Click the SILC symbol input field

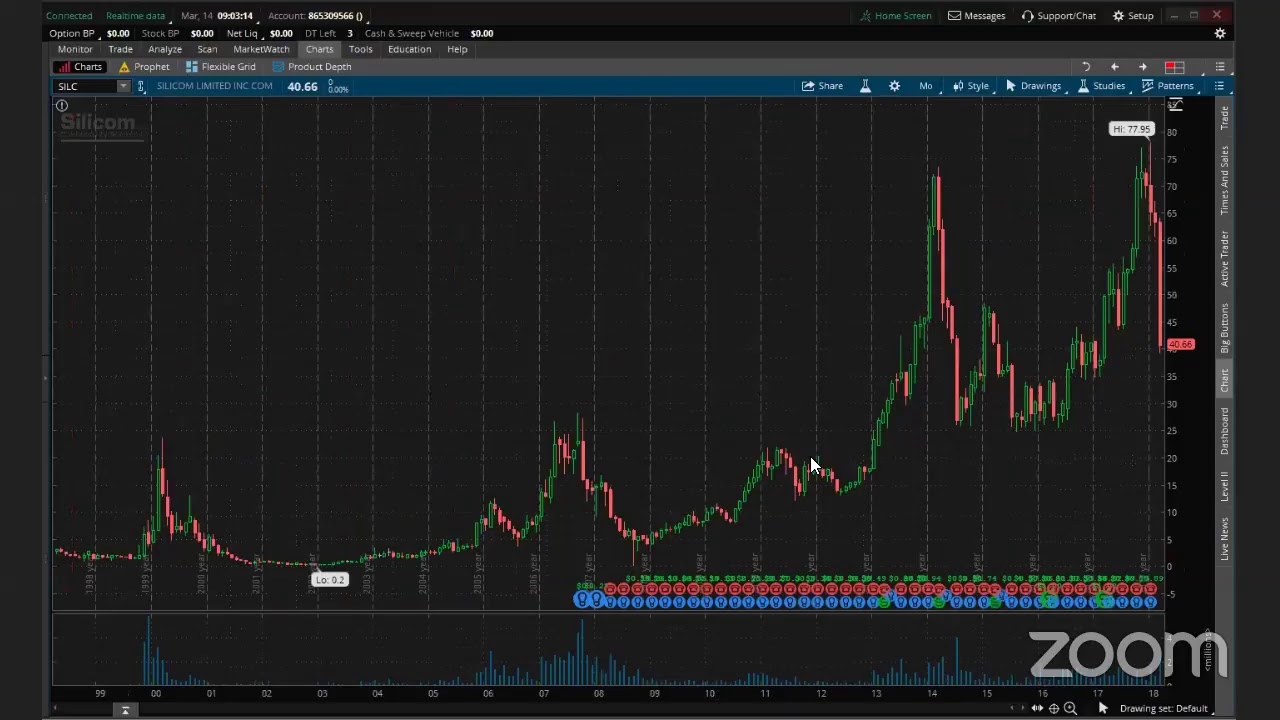(x=85, y=86)
